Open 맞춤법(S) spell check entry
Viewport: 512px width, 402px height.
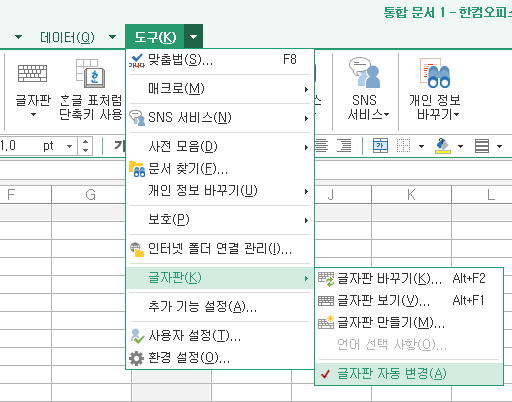[220, 60]
